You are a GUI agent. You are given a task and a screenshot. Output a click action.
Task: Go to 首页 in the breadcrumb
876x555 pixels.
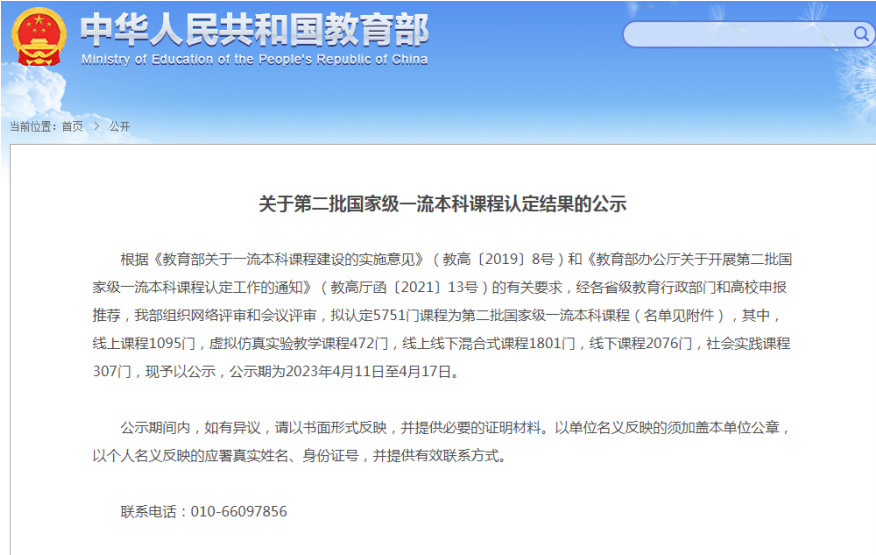click(x=72, y=127)
